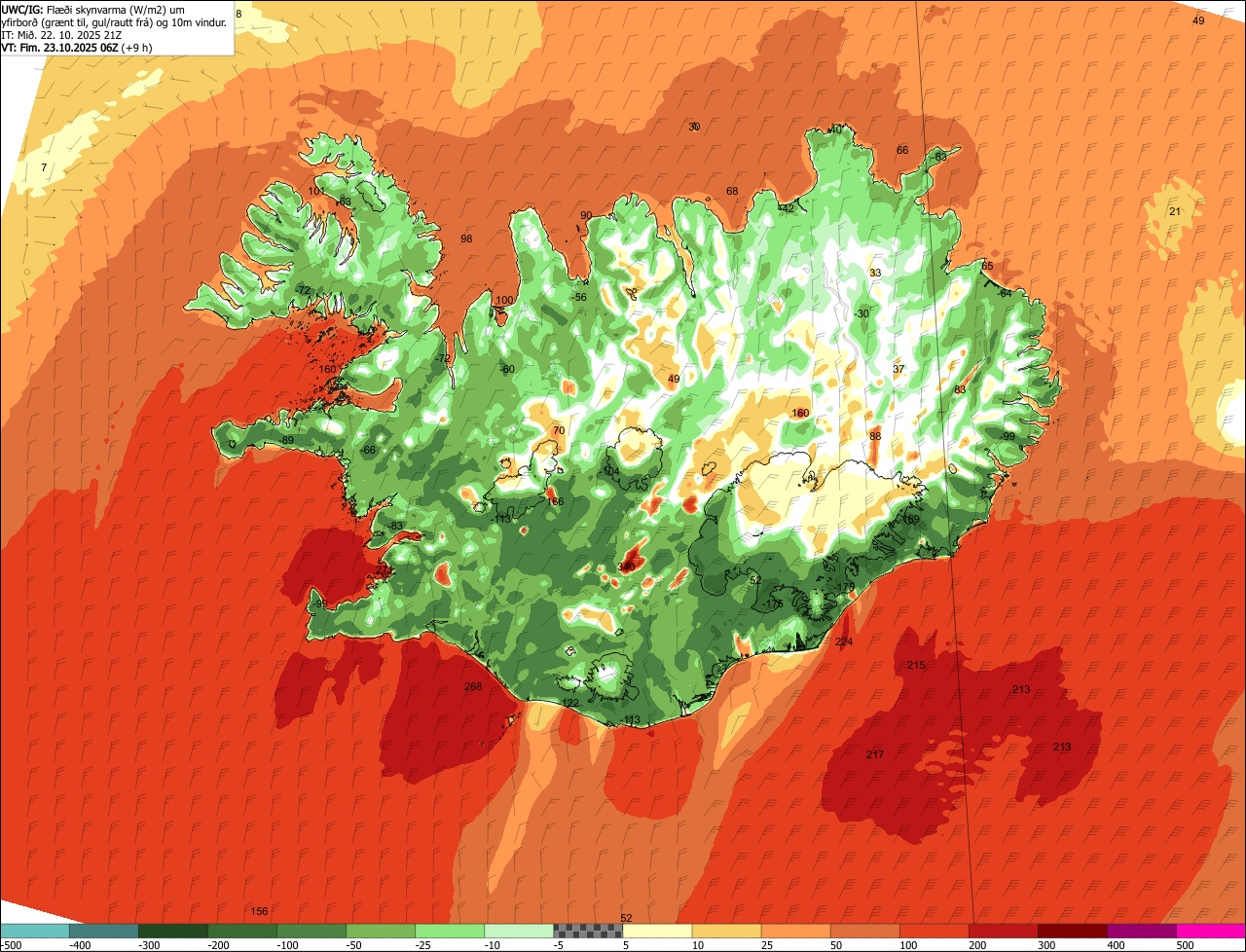
Task: Click the -25 legend scale label
Action: click(x=422, y=945)
